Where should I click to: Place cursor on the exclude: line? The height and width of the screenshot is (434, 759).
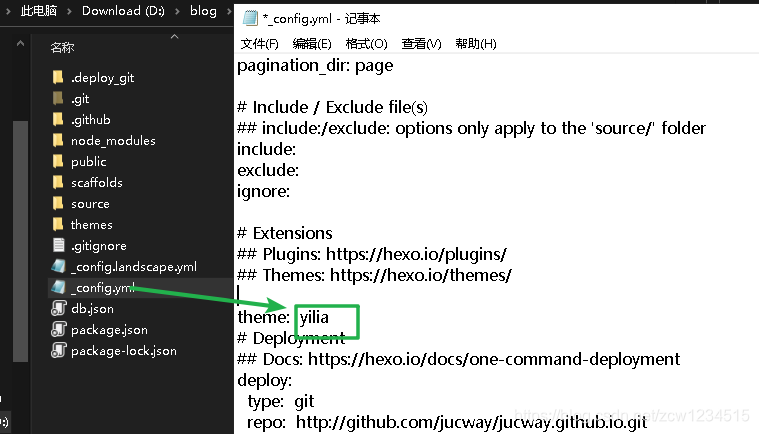point(268,170)
